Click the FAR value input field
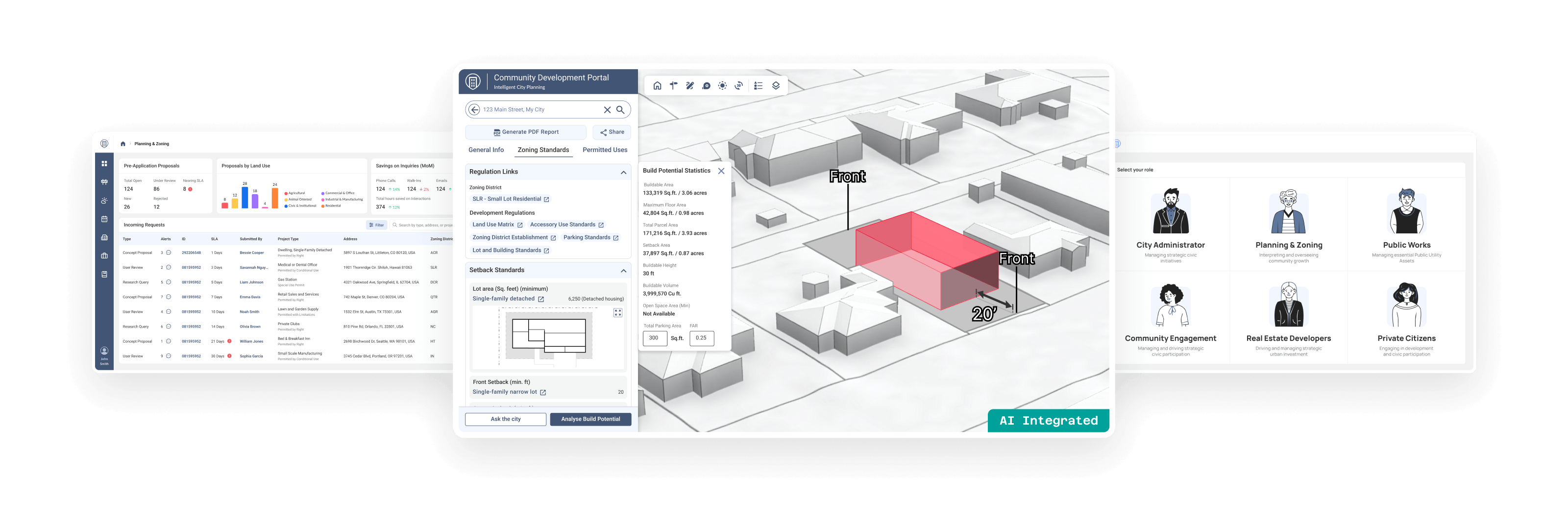 point(701,338)
